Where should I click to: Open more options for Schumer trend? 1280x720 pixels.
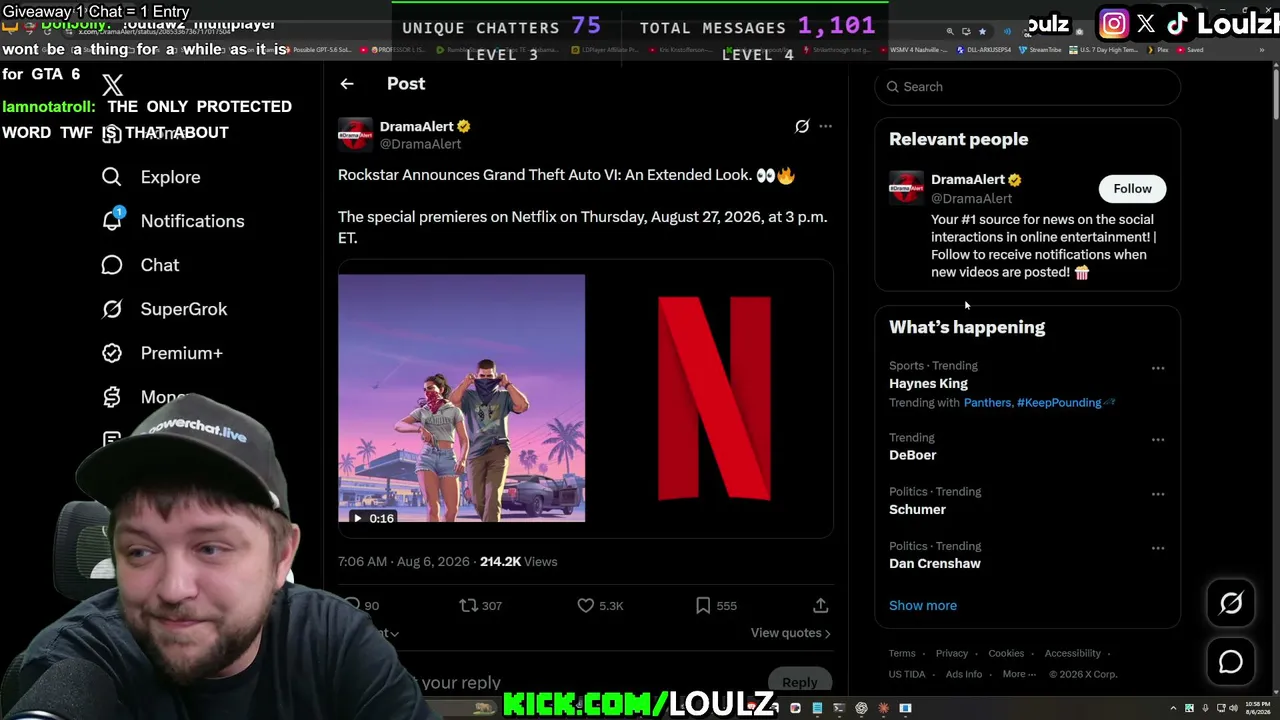tap(1158, 494)
